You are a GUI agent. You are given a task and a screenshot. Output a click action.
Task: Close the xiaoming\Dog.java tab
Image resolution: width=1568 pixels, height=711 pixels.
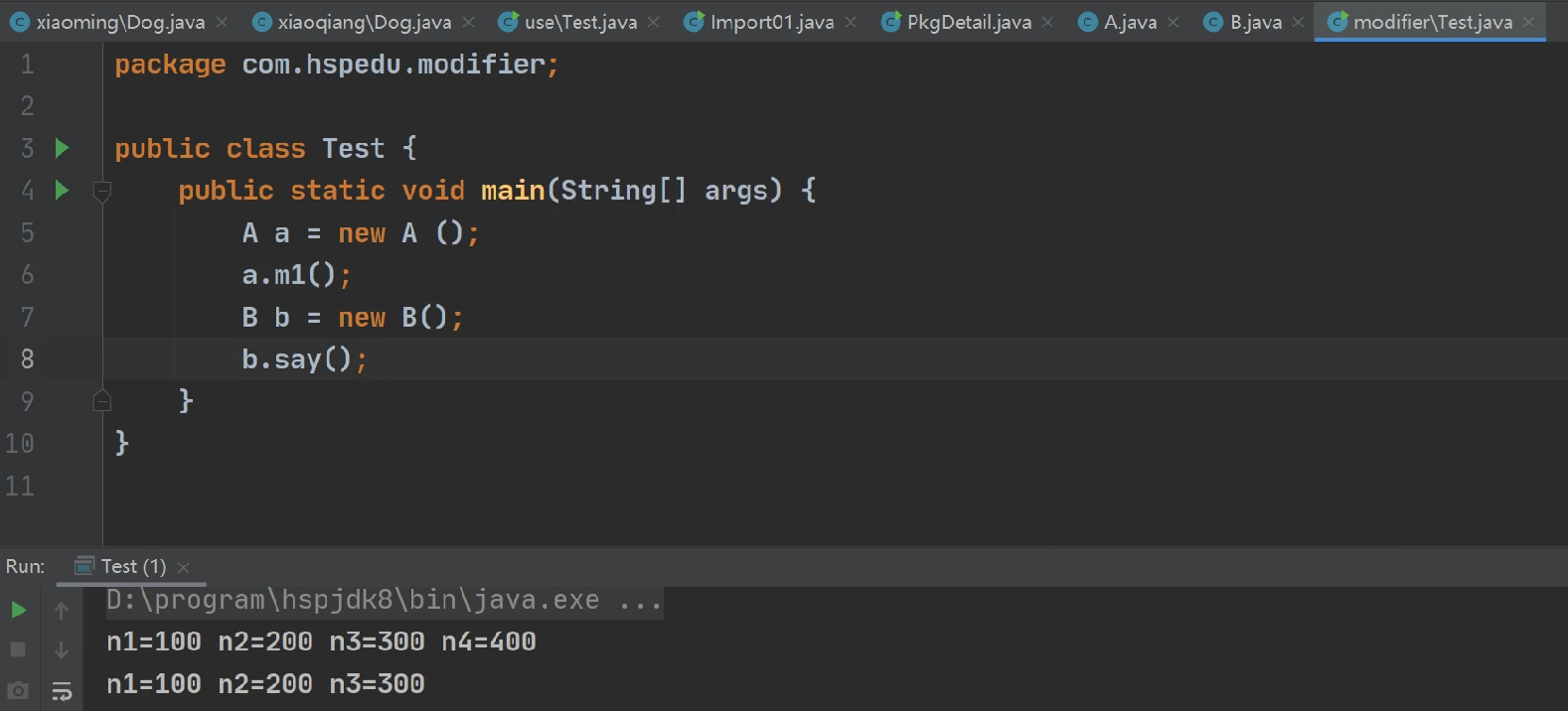[x=222, y=22]
